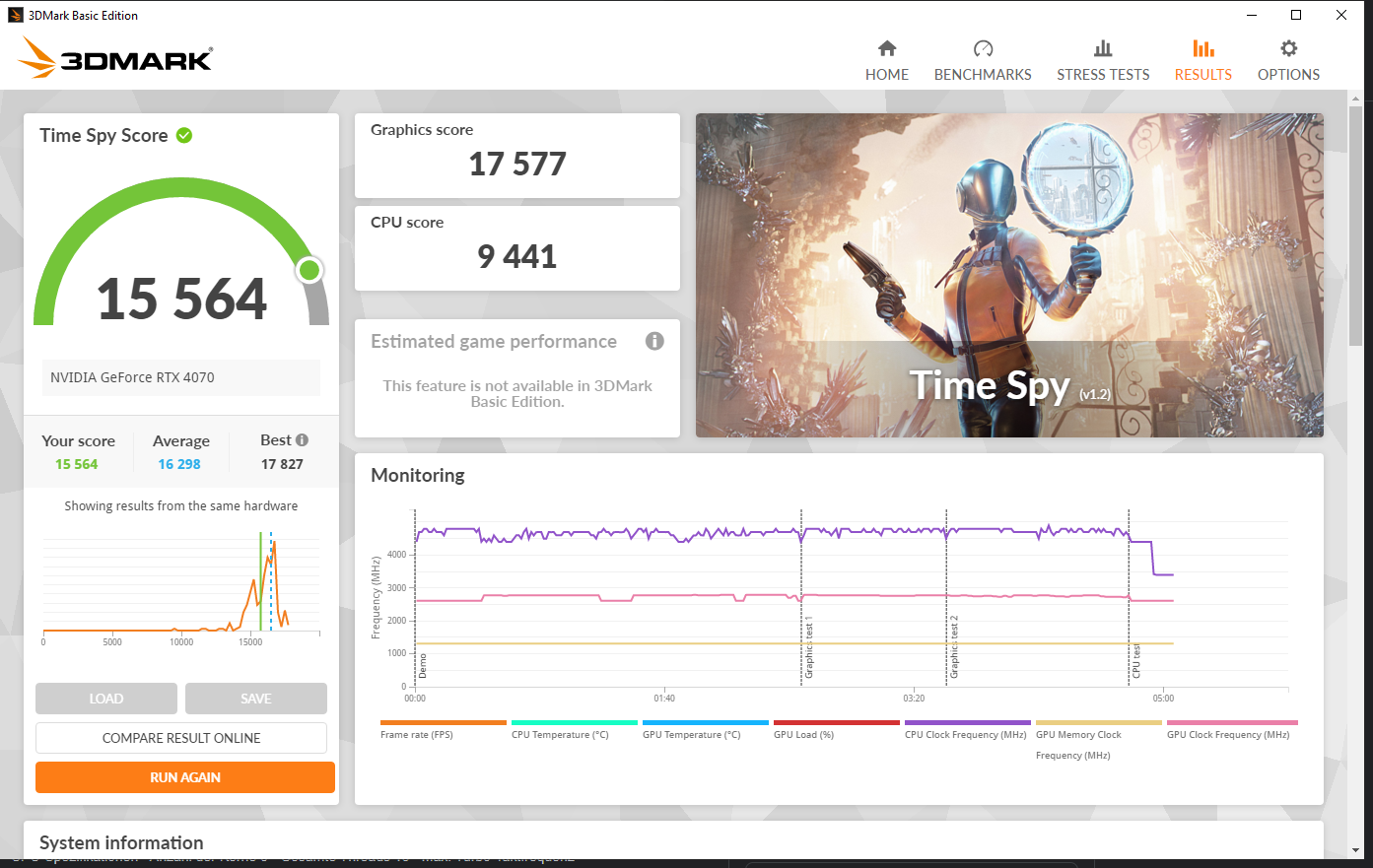Image resolution: width=1373 pixels, height=868 pixels.
Task: Click the RUN AGAIN button
Action: [x=185, y=777]
